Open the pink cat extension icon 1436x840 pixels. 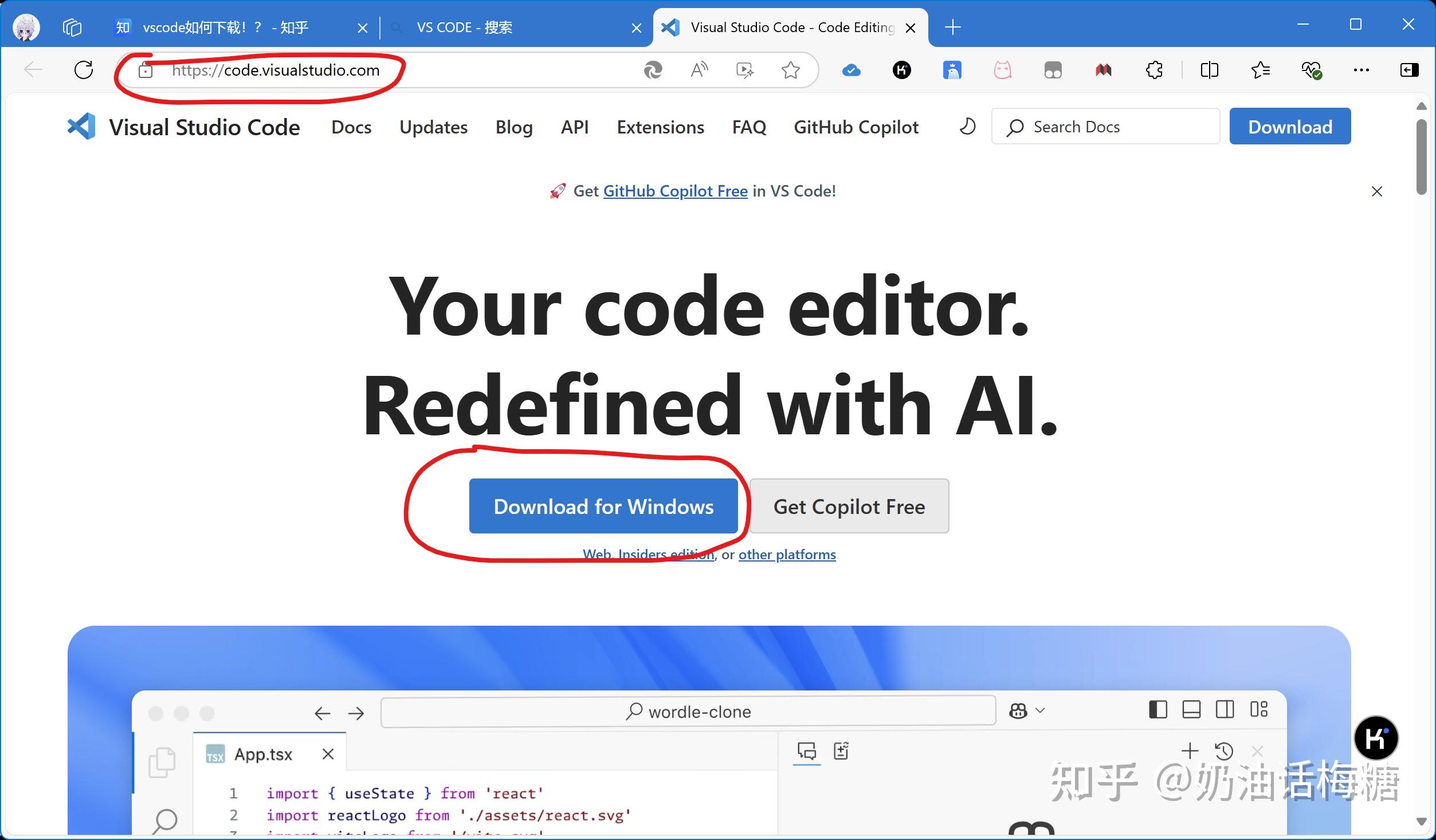1003,70
